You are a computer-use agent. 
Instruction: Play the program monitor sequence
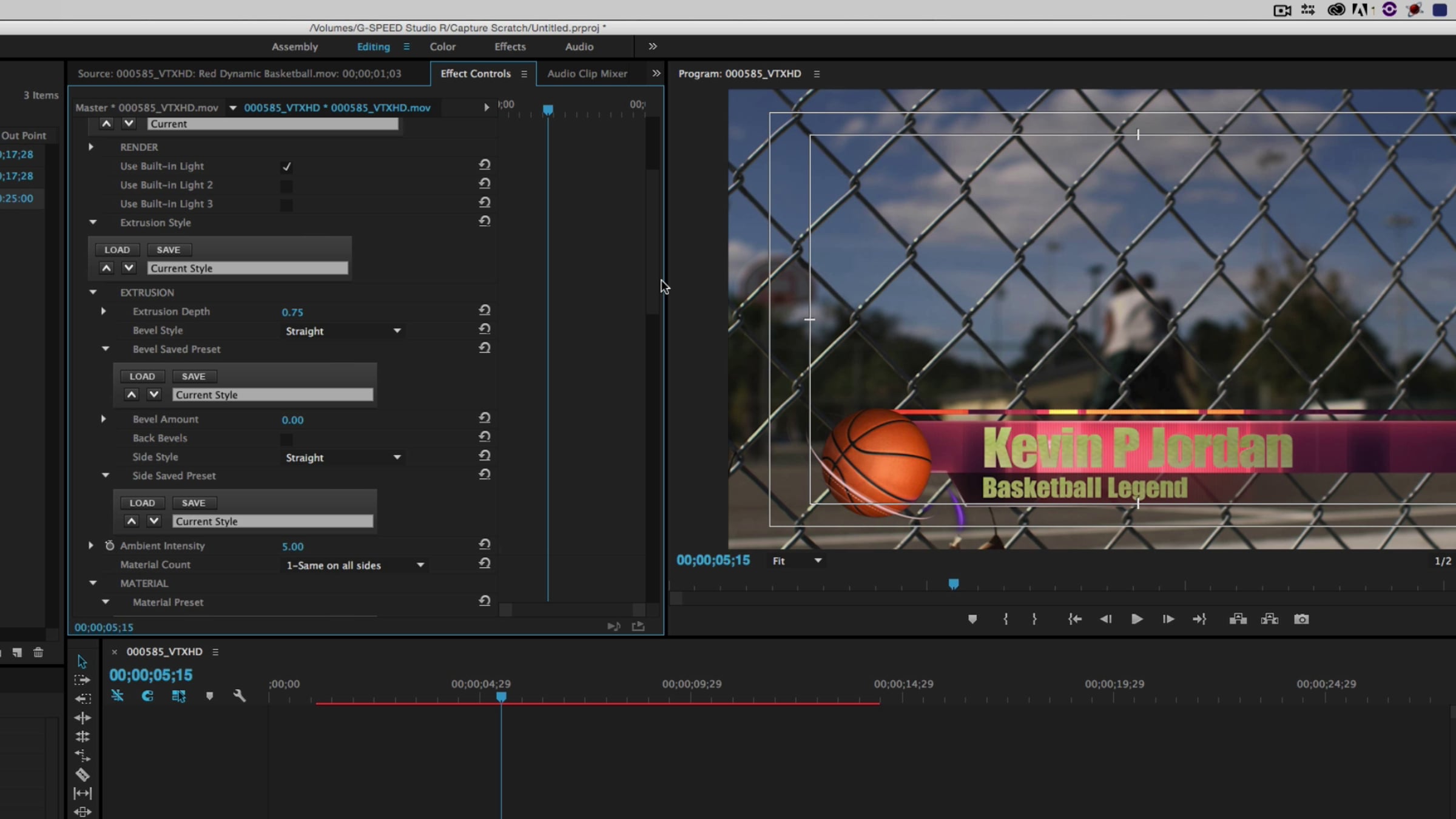pyautogui.click(x=1137, y=619)
